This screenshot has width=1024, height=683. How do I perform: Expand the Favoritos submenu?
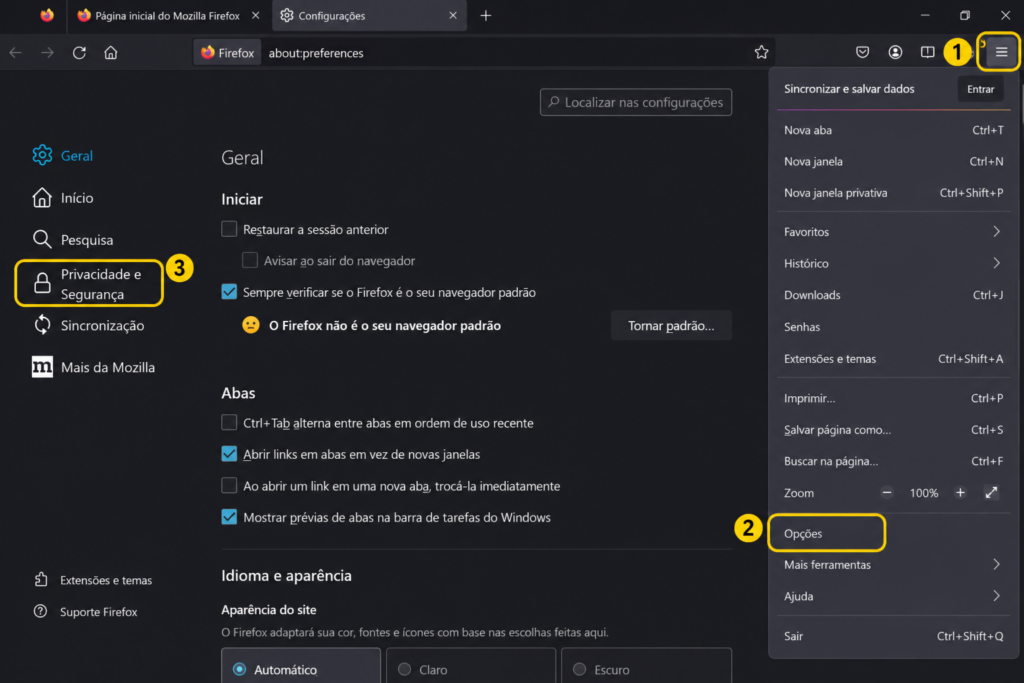pos(893,232)
